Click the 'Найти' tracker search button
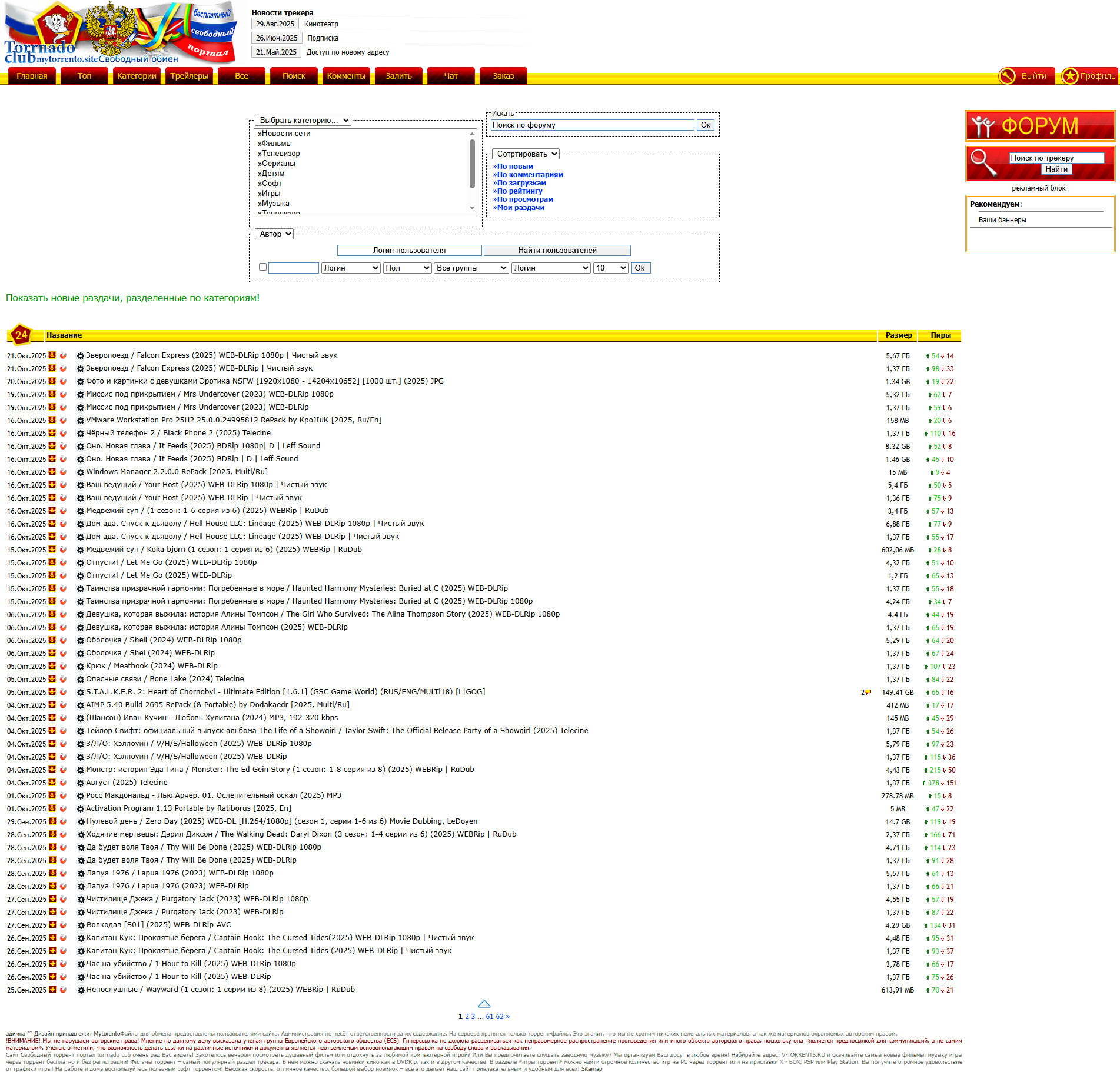1120x1072 pixels. click(x=1056, y=169)
